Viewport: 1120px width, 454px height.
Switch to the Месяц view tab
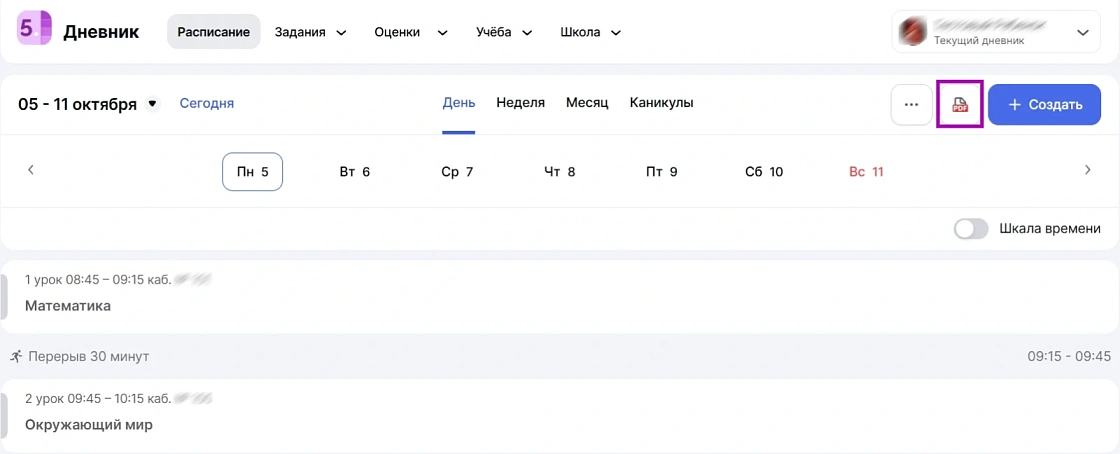point(587,103)
